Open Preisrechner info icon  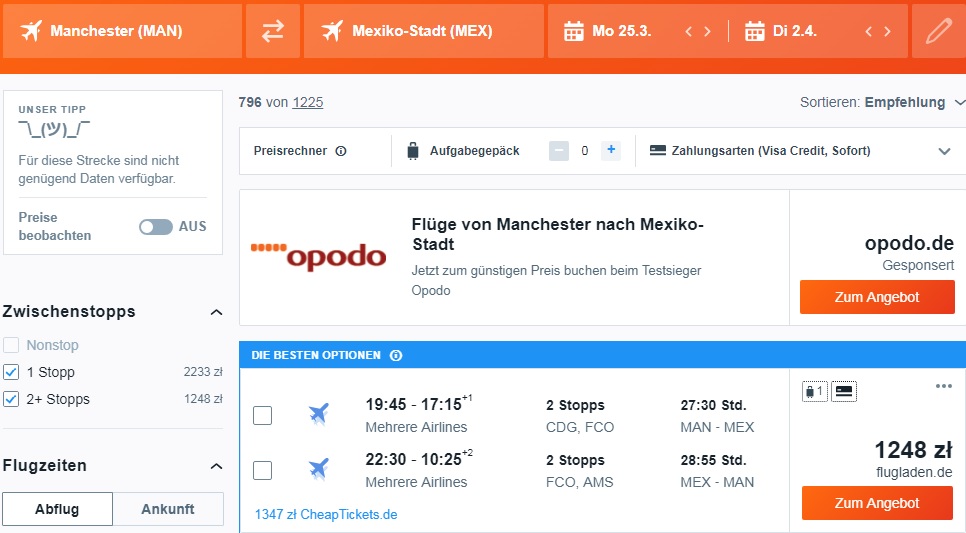click(x=341, y=151)
